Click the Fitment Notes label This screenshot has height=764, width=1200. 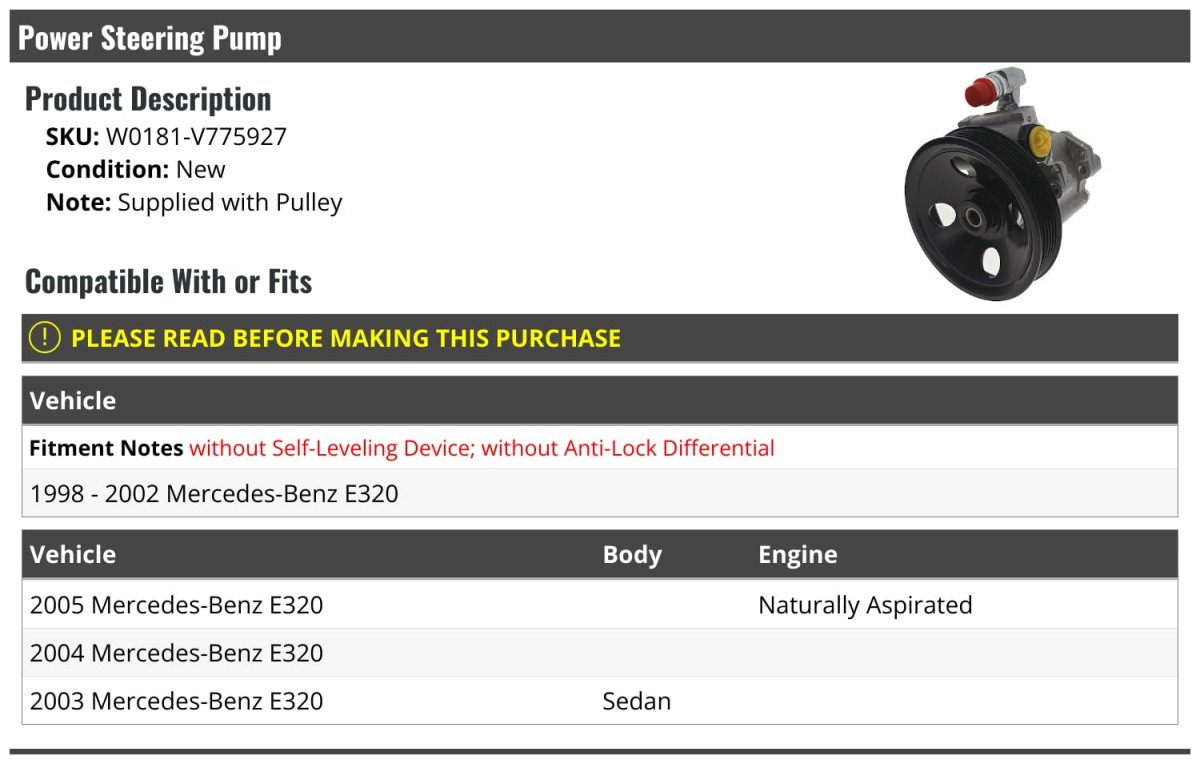pyautogui.click(x=106, y=448)
